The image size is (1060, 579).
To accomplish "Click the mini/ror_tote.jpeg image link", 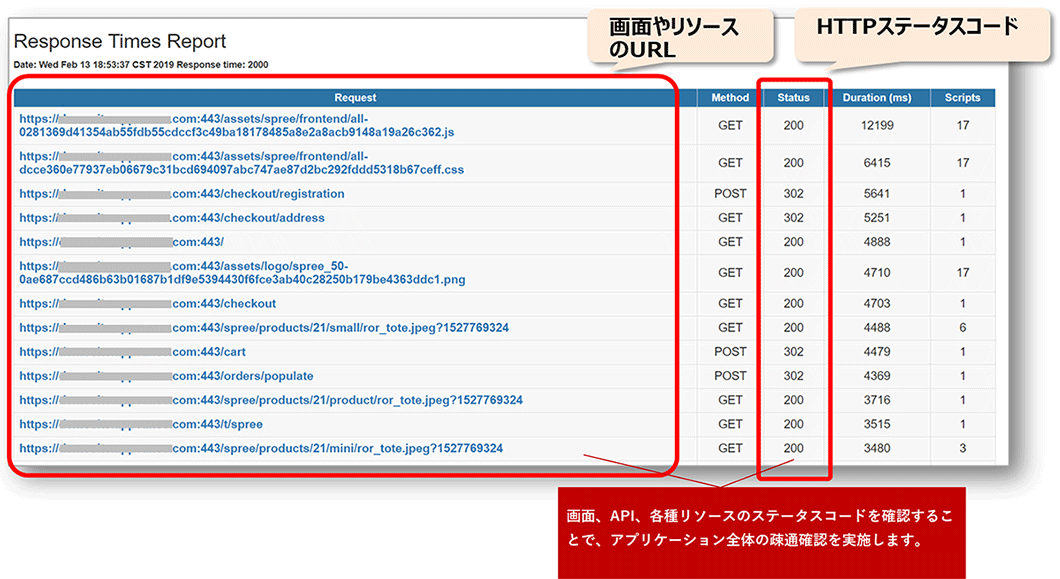I will 261,449.
